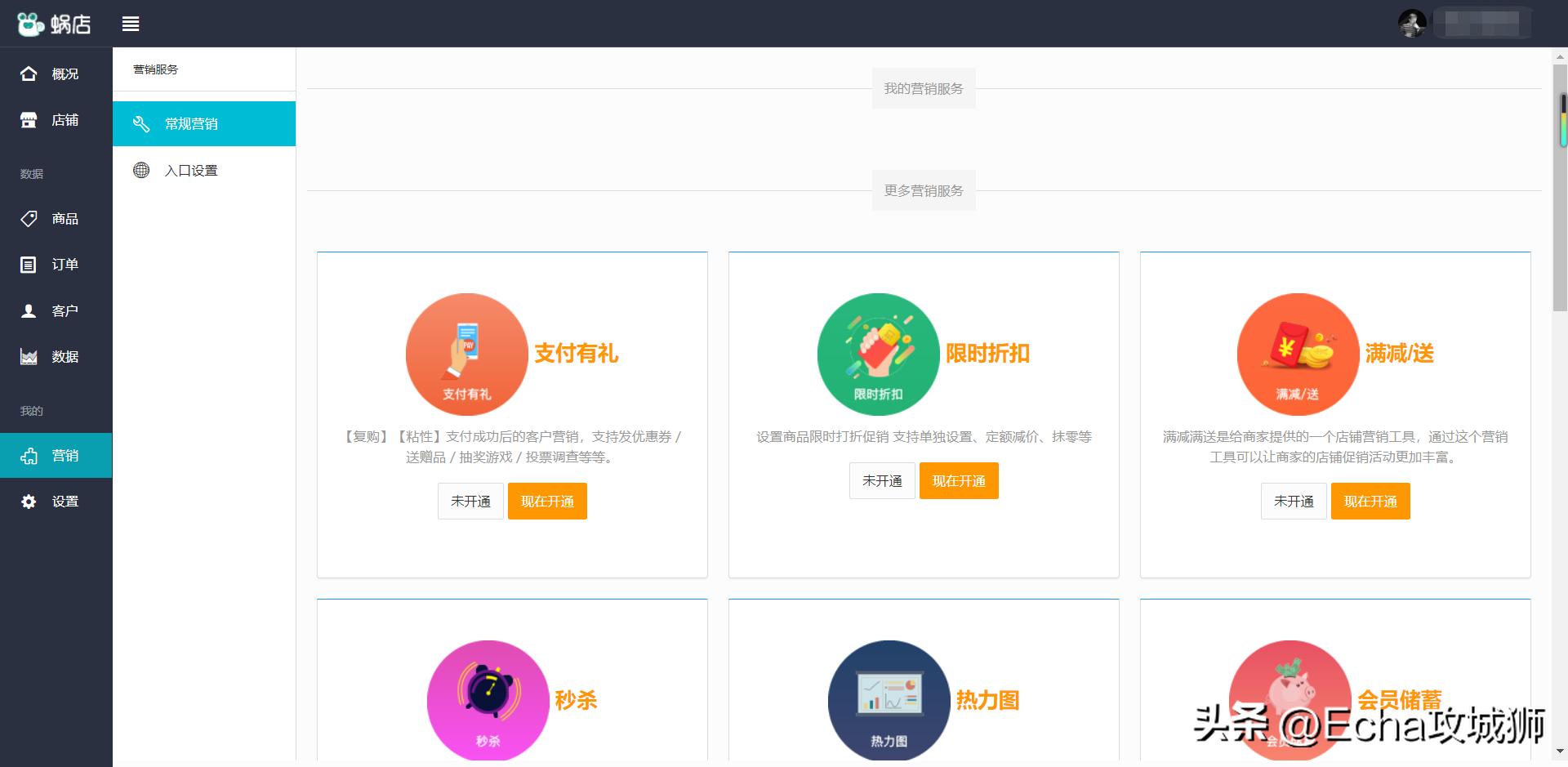Click the 支付有礼 circular orange icon
Image resolution: width=1568 pixels, height=767 pixels.
[x=466, y=354]
